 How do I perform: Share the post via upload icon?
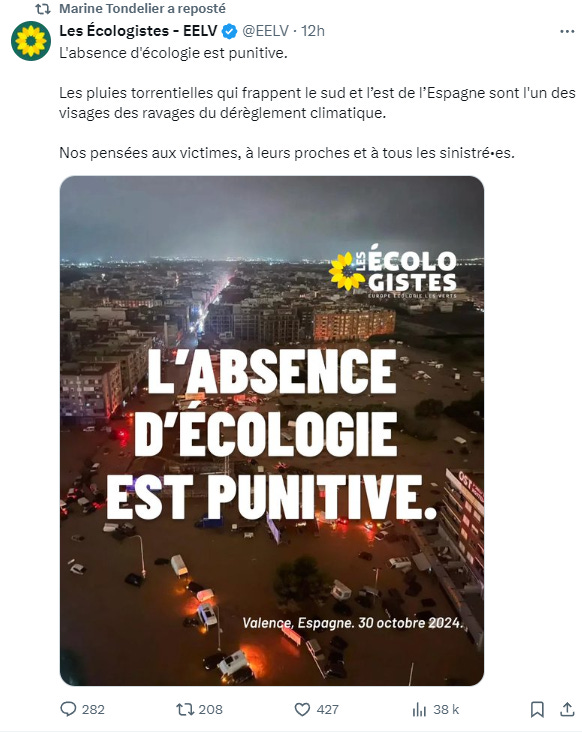pyautogui.click(x=567, y=709)
